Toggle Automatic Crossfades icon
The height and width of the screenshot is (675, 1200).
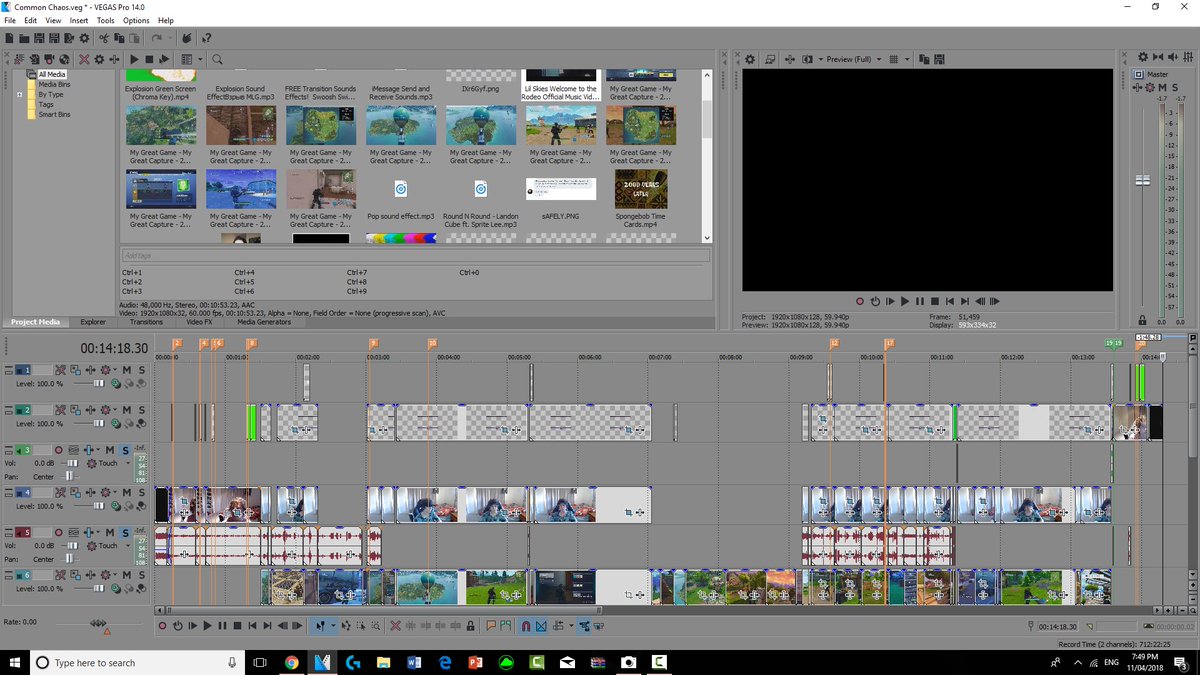coord(541,626)
